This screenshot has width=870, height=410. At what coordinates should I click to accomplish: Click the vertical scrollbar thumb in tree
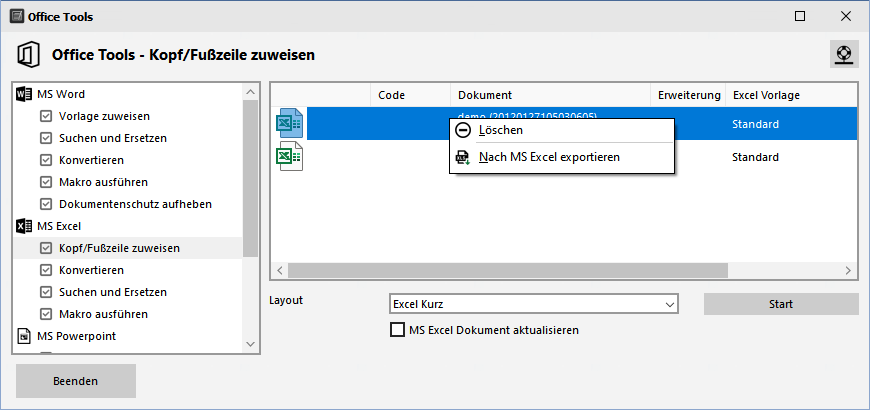250,179
